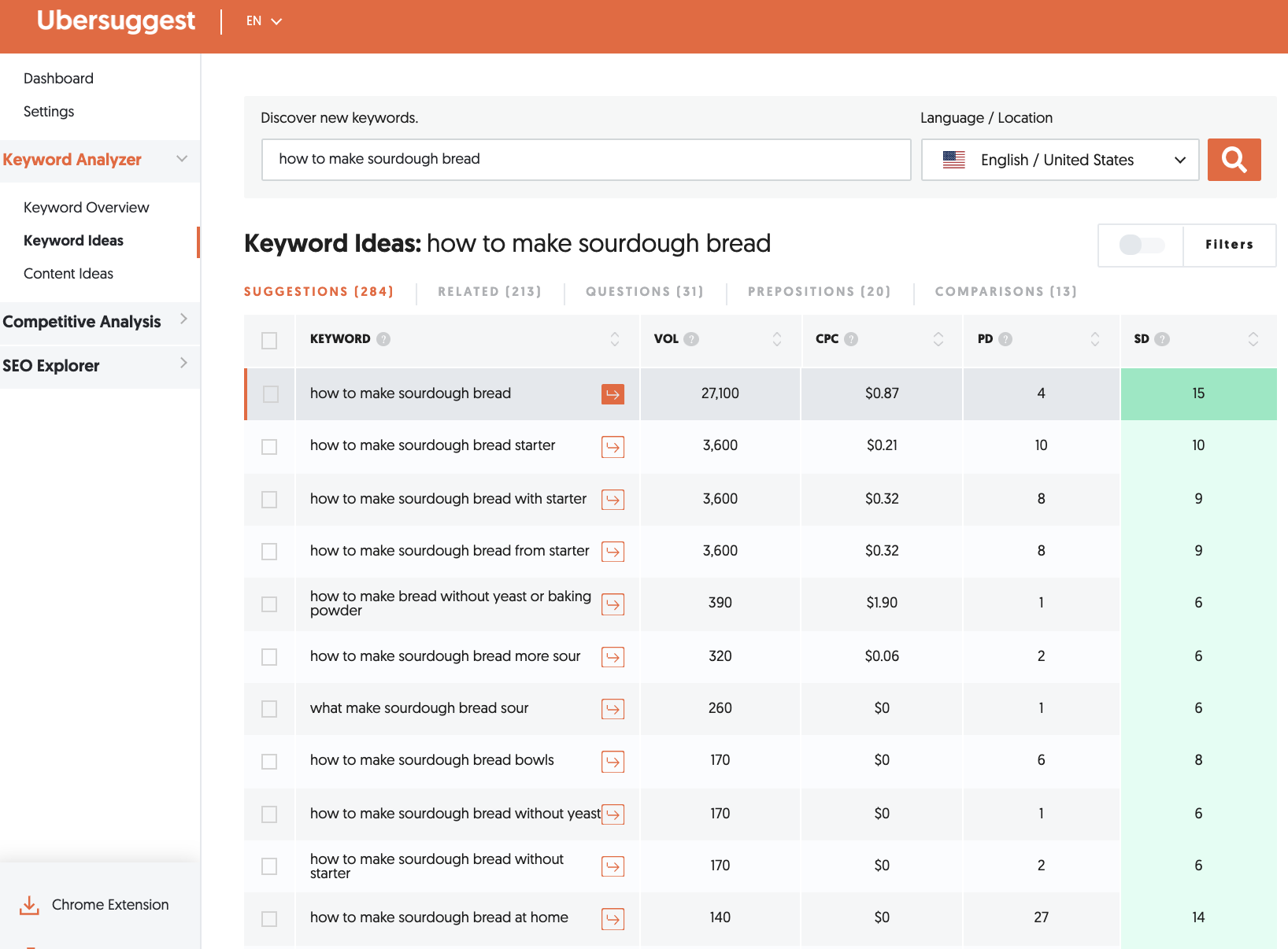1288x949 pixels.
Task: Check the 'sourdough bread from starter' row checkbox
Action: [x=269, y=552]
